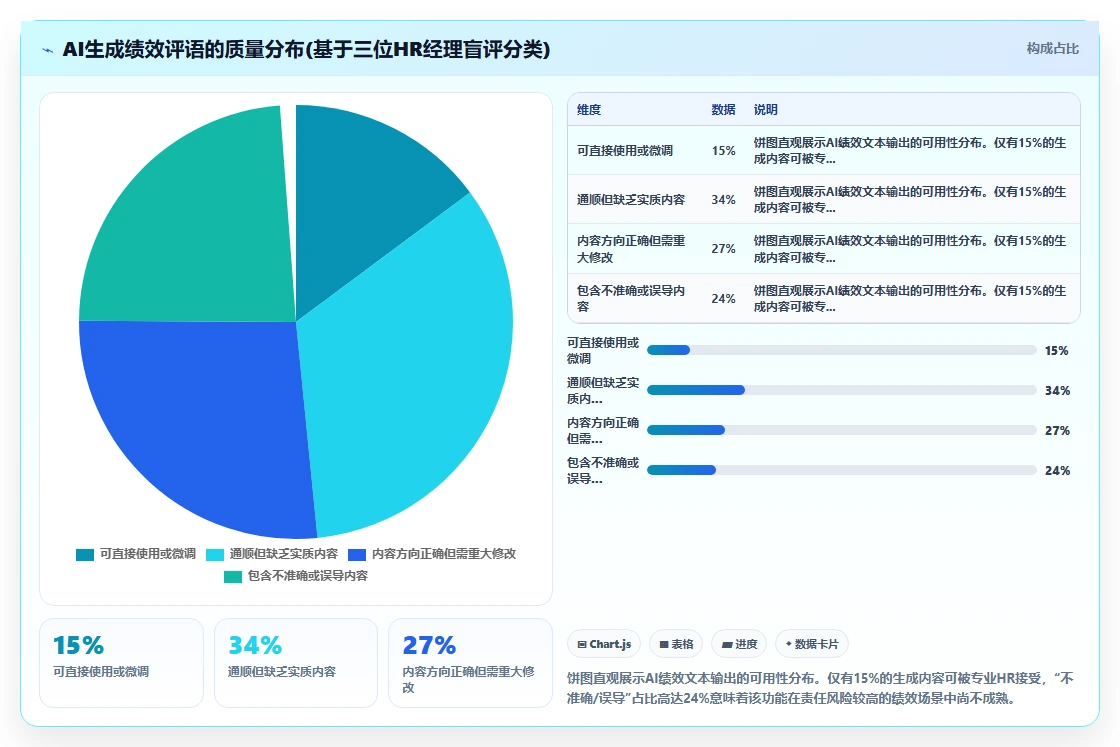Click the 构成占比 label in header
Screen dimensions: 1120x747
click(1052, 49)
